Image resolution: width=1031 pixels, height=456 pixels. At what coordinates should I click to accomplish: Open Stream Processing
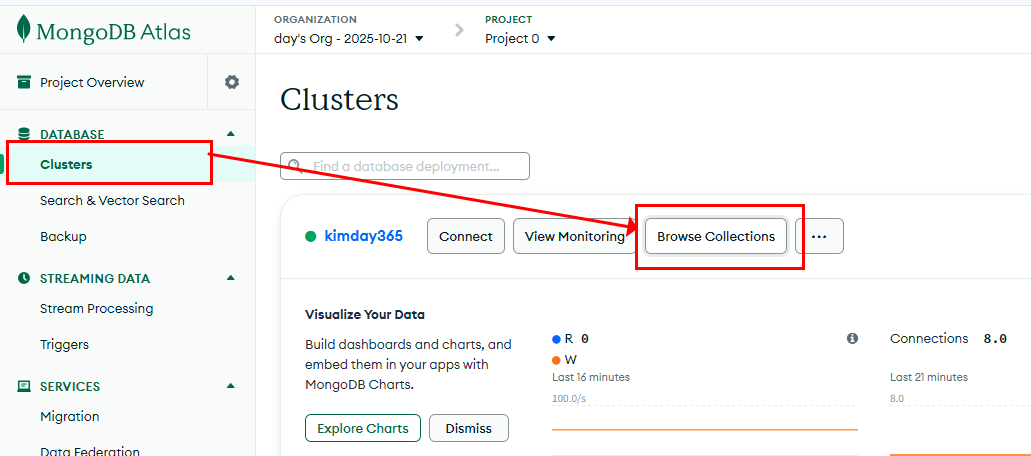click(x=97, y=308)
